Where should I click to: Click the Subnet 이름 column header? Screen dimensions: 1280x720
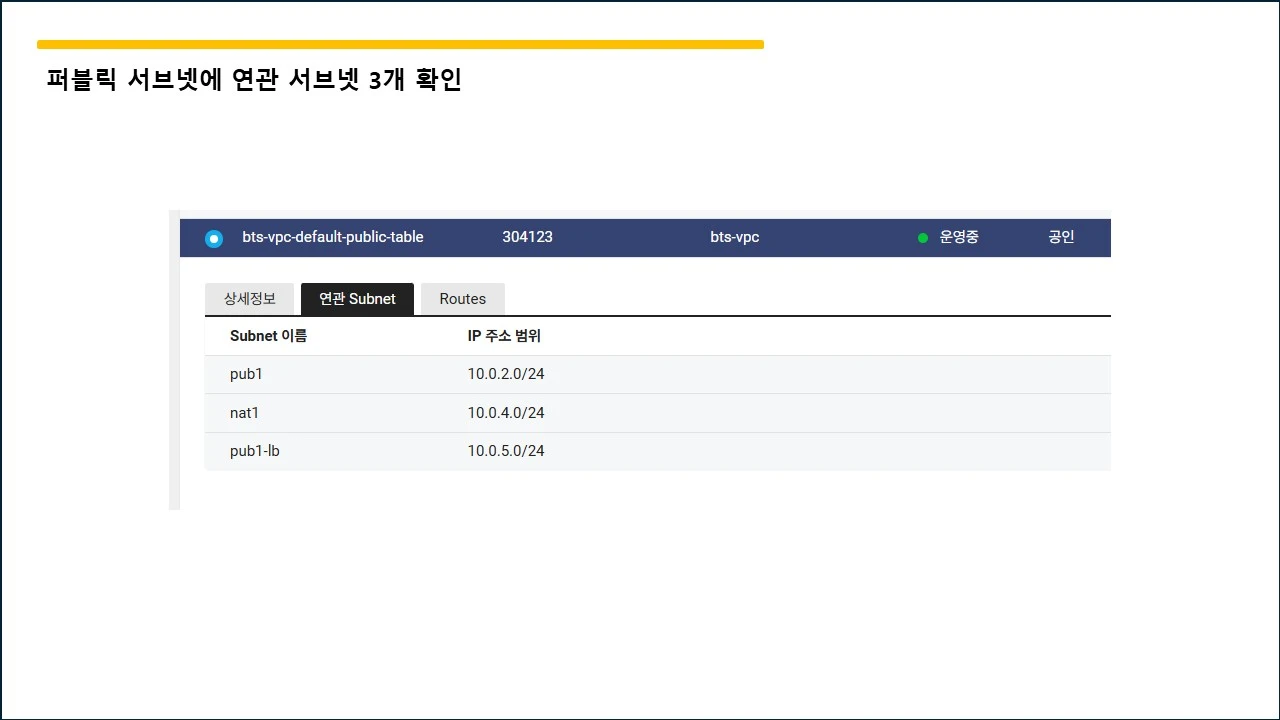(268, 336)
